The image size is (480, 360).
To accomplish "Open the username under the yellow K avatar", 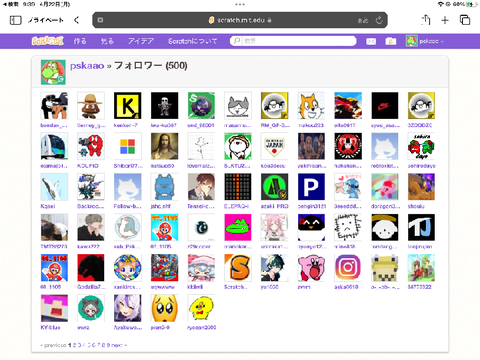I will (125, 125).
